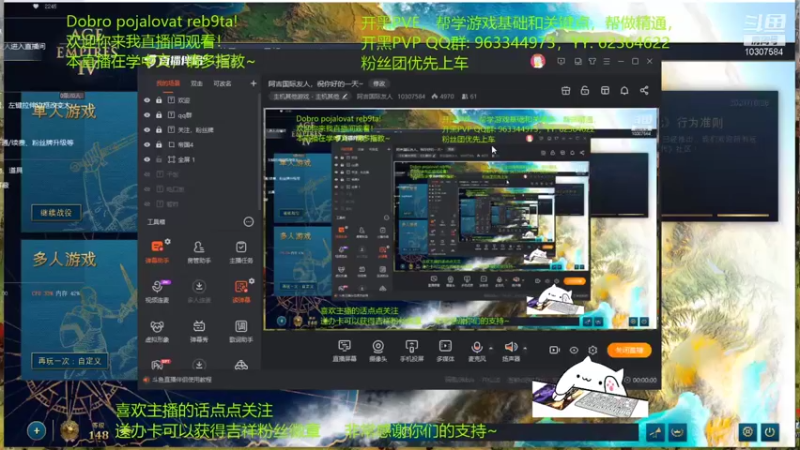
Task: Switch to the 我的场景 scene tab
Action: [x=168, y=83]
